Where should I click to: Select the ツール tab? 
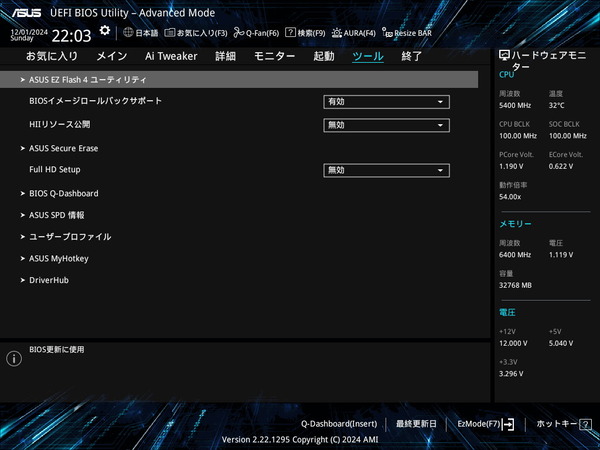point(368,56)
